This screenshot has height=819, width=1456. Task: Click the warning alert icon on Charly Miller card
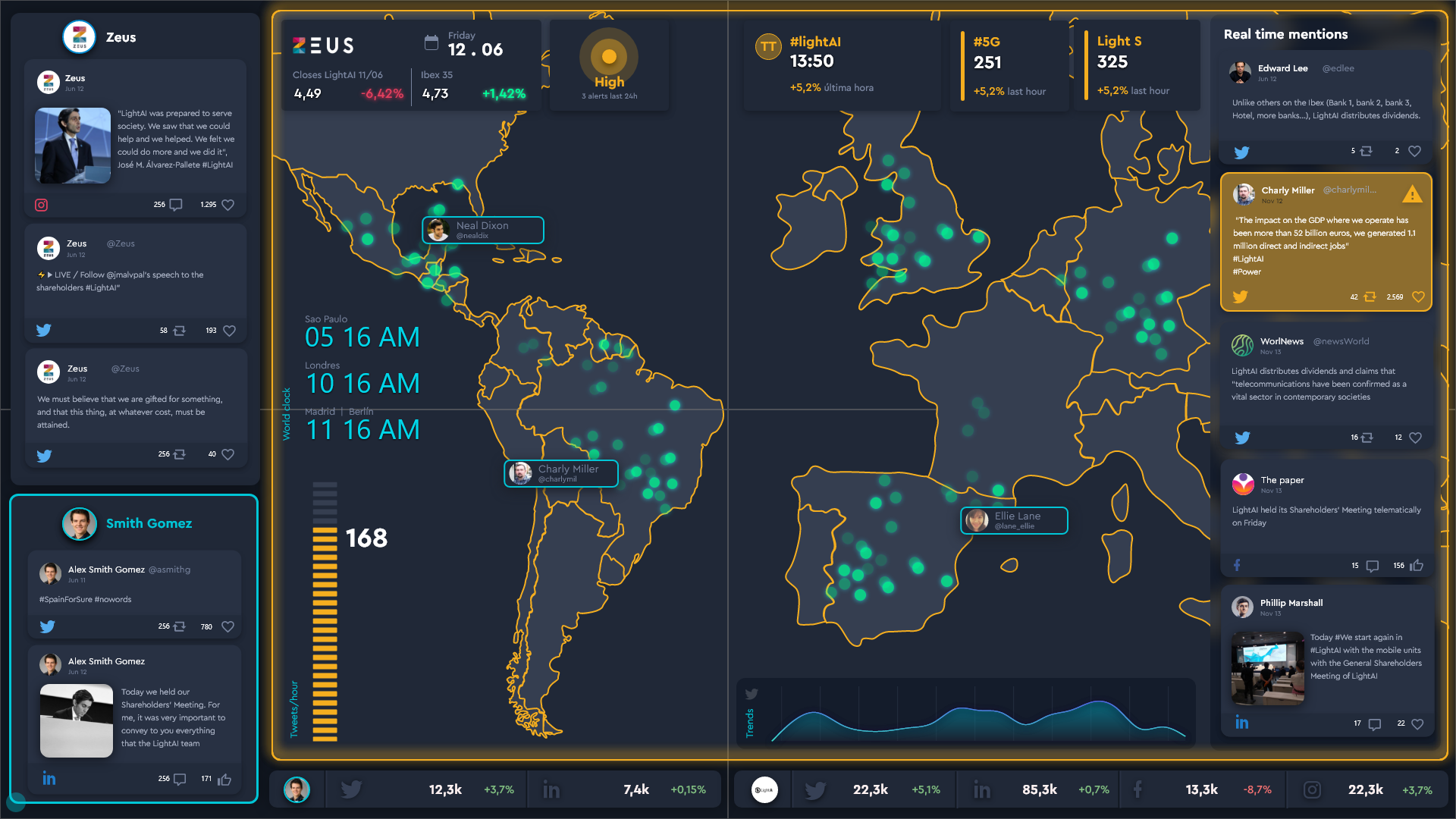coord(1412,194)
